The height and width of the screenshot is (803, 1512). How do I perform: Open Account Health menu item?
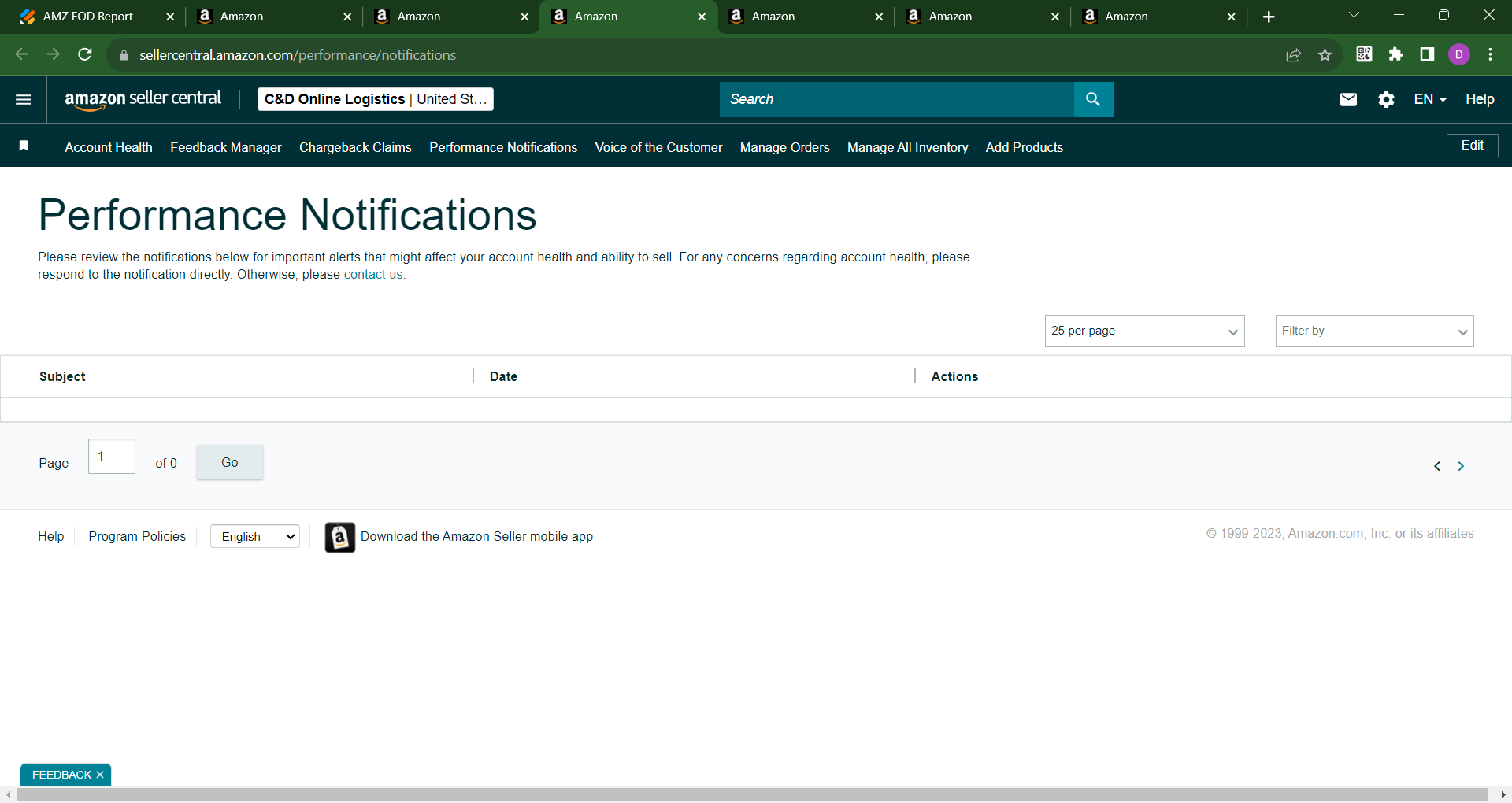click(109, 147)
